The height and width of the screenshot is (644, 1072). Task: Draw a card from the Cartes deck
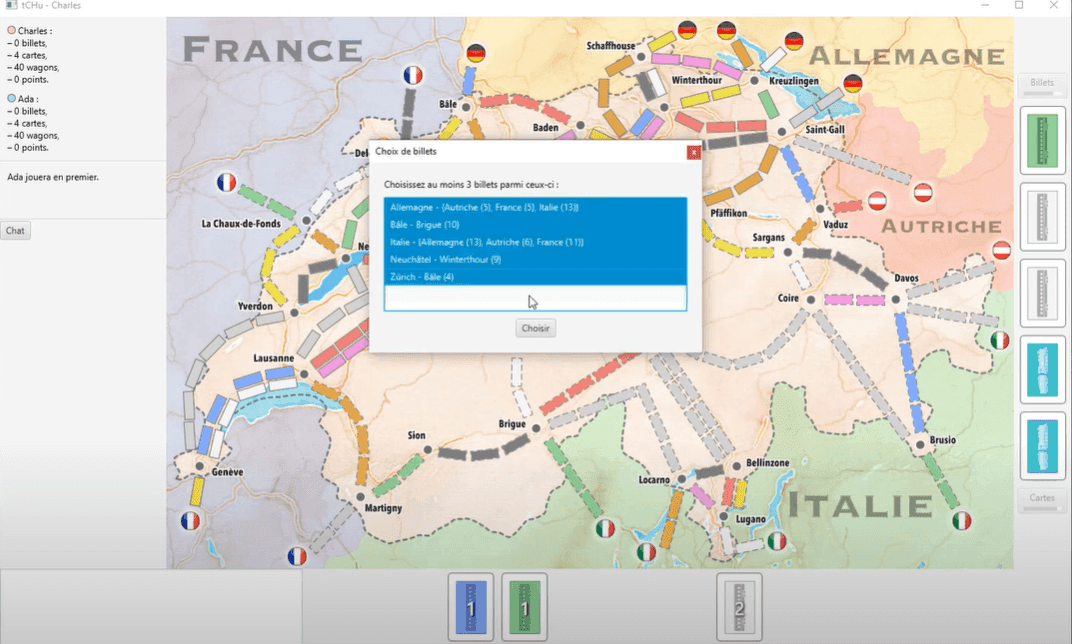1043,501
